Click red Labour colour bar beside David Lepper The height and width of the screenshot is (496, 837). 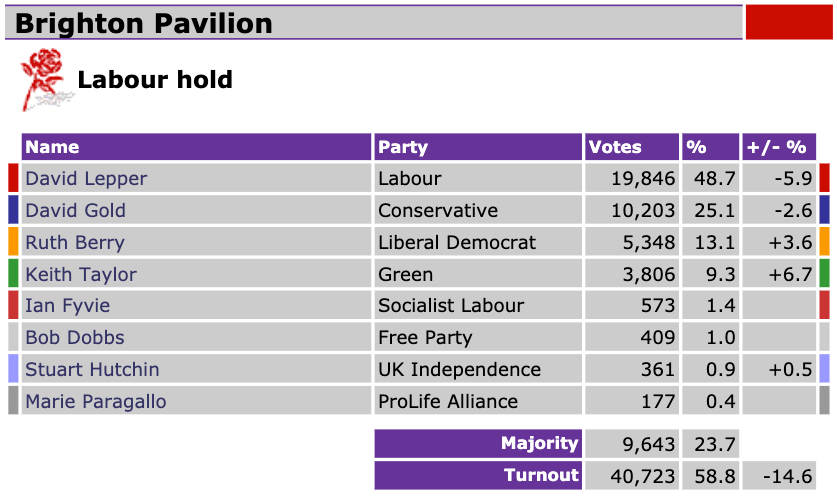click(x=13, y=179)
